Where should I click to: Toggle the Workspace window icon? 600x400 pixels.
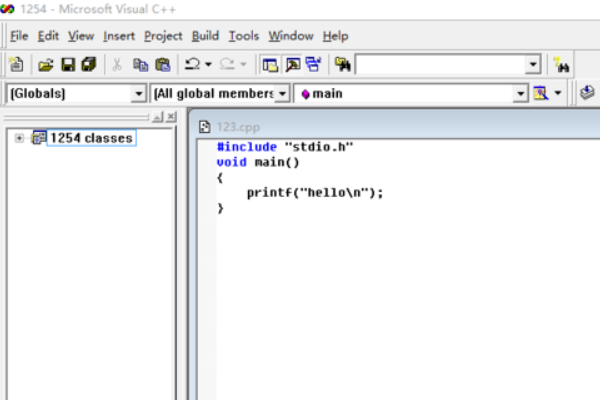tap(270, 65)
